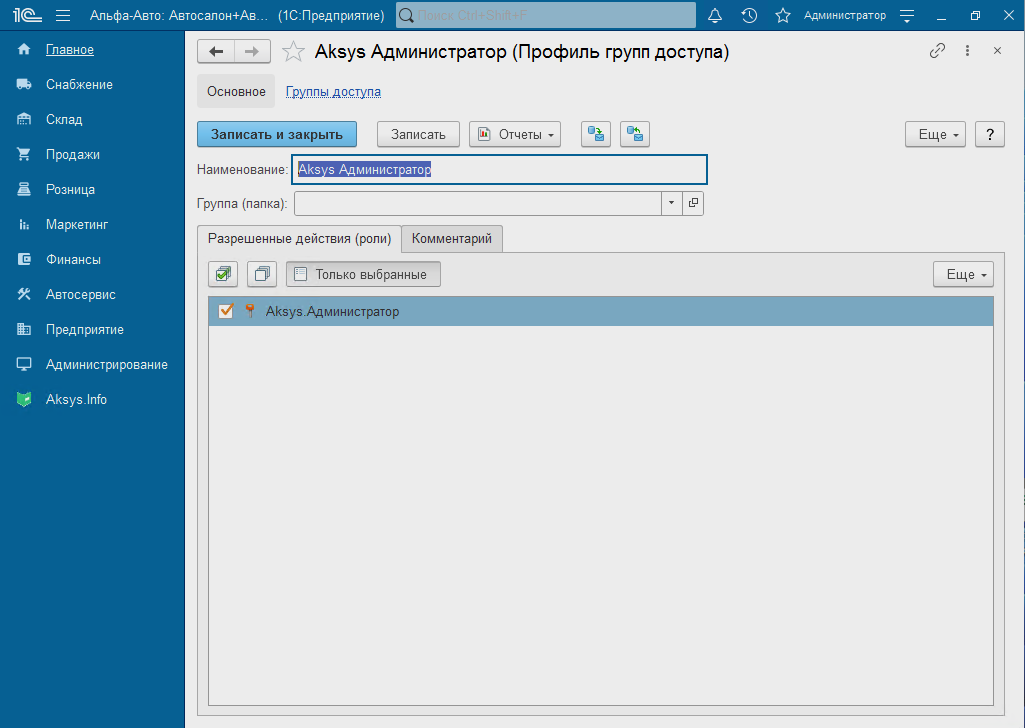
Task: Click the receive data exchange icon
Action: coord(635,134)
